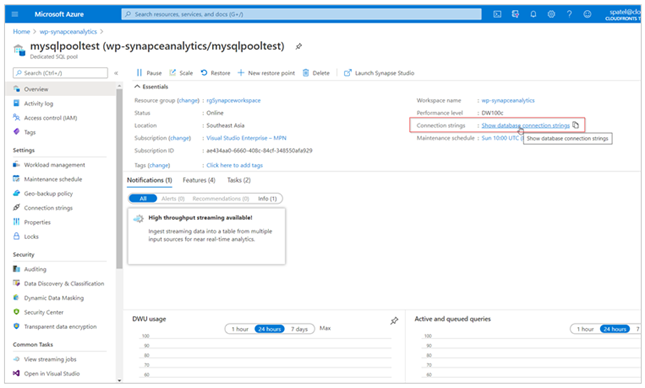645x388 pixels.
Task: Open the help question mark icon
Action: pyautogui.click(x=569, y=14)
